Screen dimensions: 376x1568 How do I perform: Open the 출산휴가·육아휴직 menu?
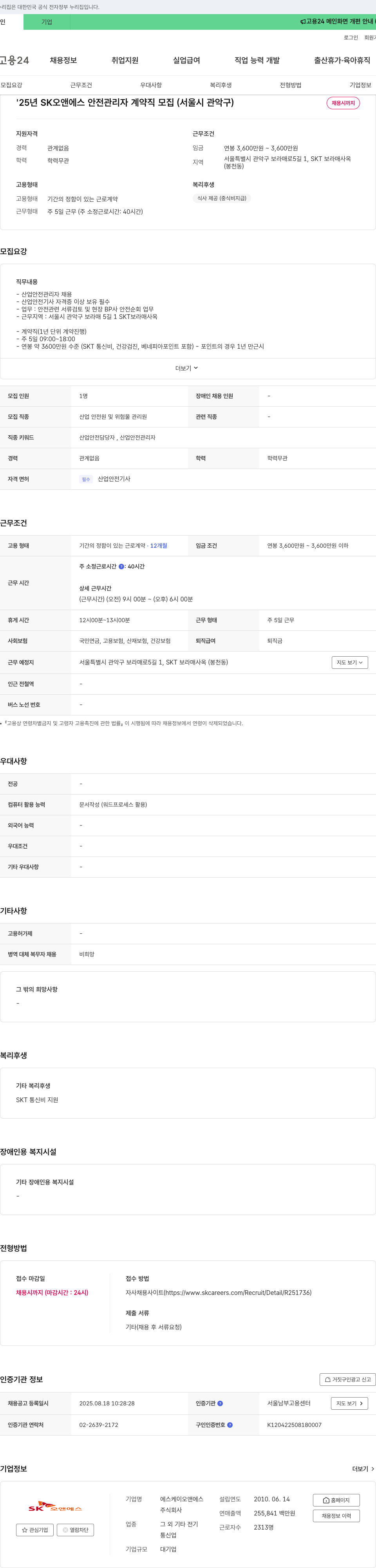(342, 60)
